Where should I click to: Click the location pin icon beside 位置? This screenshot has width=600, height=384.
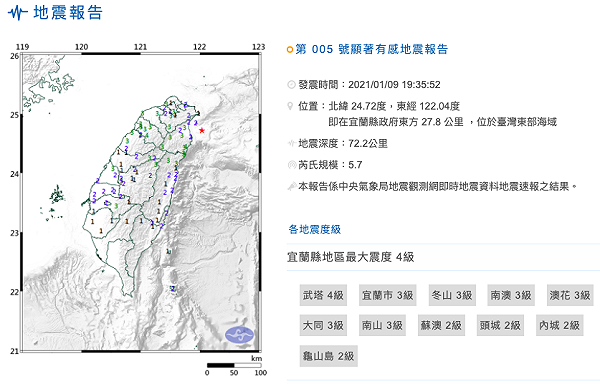click(x=290, y=106)
